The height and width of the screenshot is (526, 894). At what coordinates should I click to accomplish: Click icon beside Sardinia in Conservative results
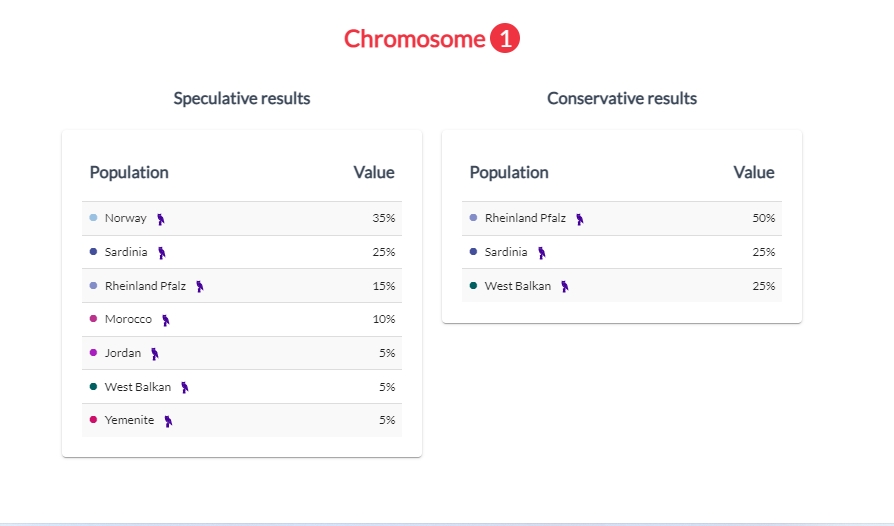[x=542, y=253]
